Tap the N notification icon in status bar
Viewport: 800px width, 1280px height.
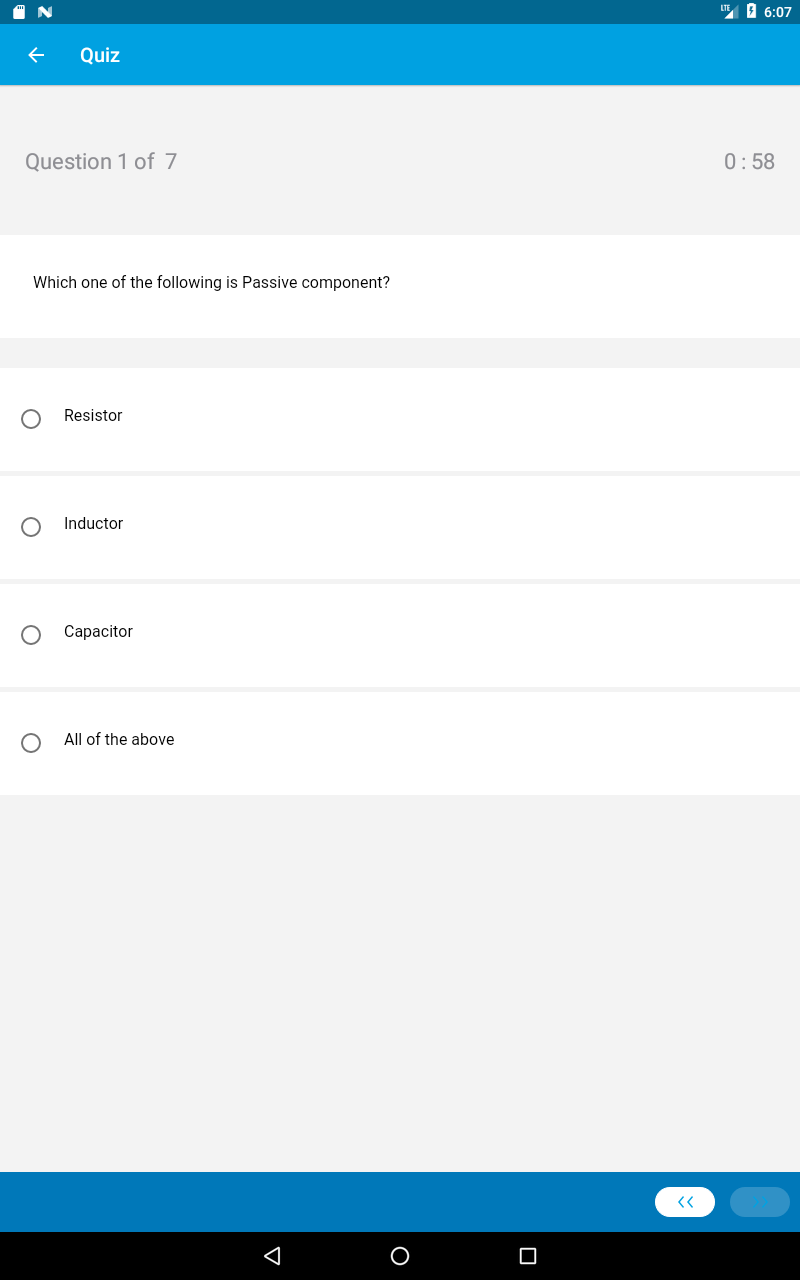point(44,12)
